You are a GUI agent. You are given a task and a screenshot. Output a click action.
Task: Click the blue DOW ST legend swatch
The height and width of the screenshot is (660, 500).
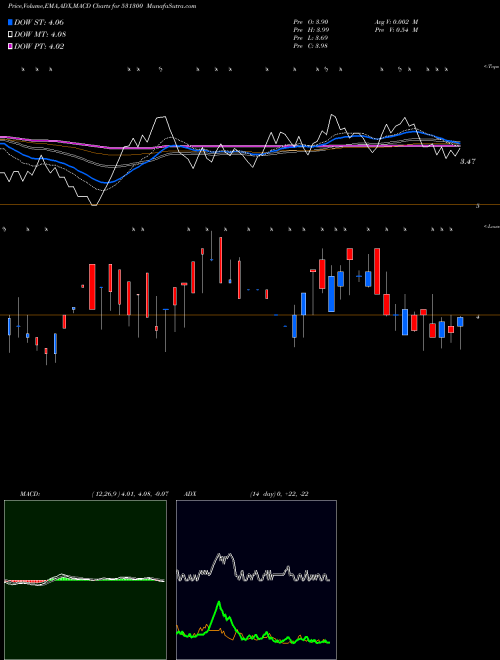(11, 22)
